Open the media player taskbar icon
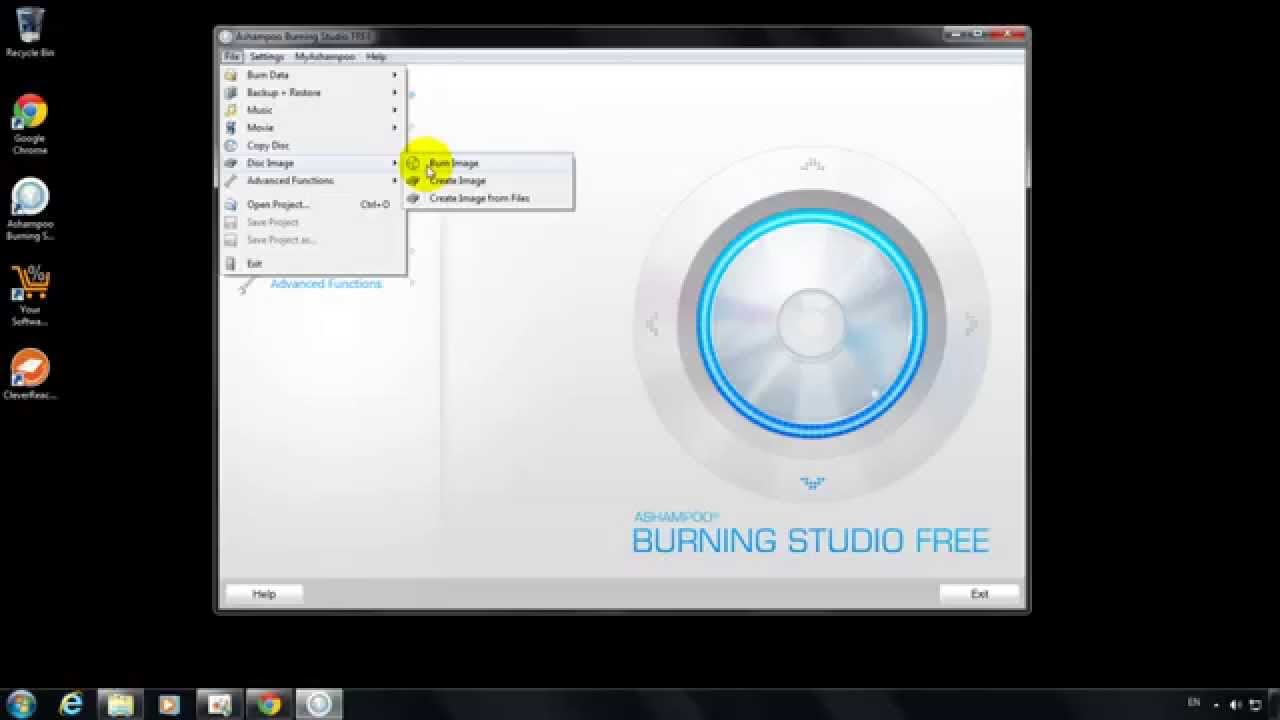 pos(169,704)
